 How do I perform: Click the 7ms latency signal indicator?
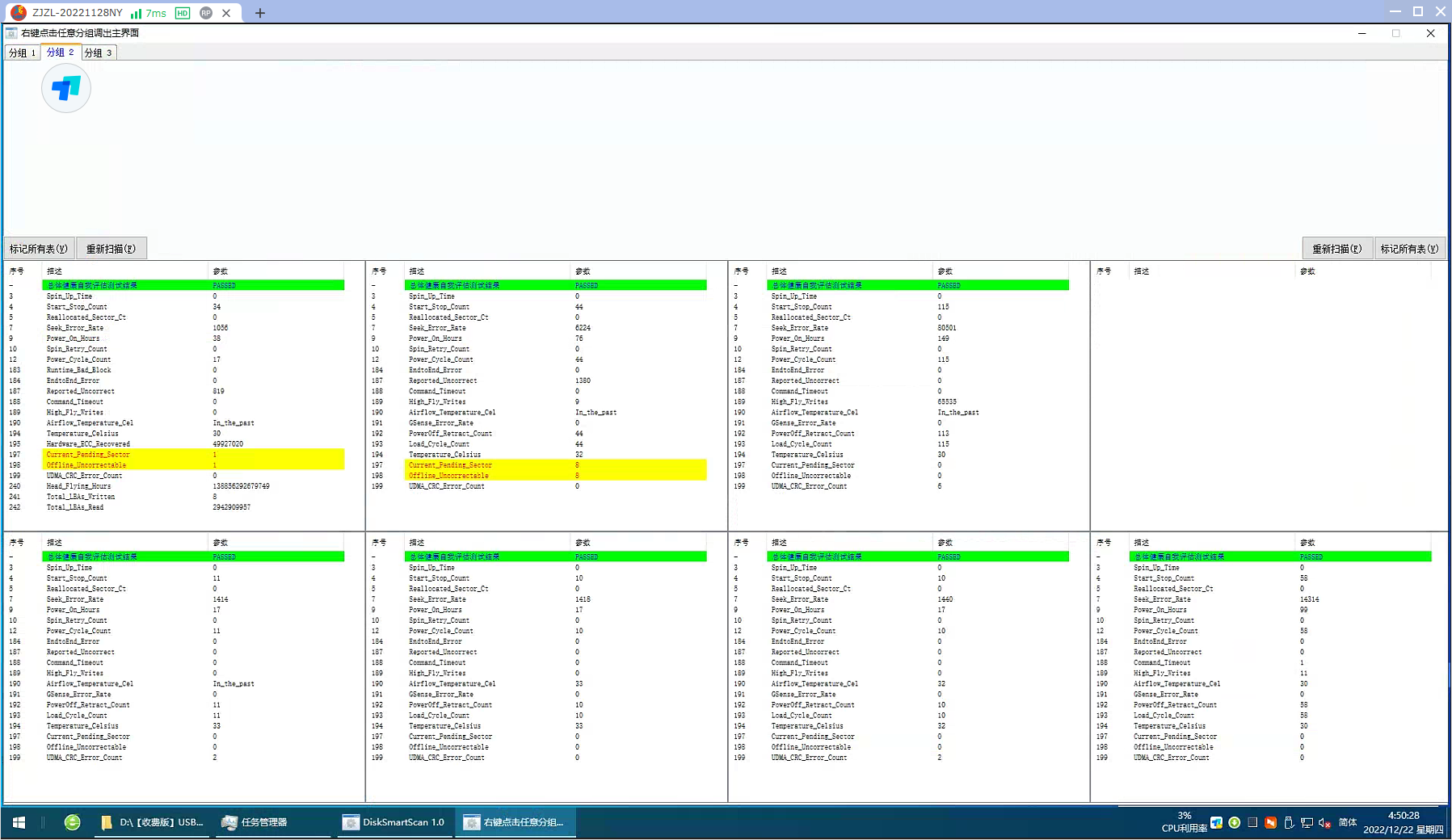(x=149, y=13)
